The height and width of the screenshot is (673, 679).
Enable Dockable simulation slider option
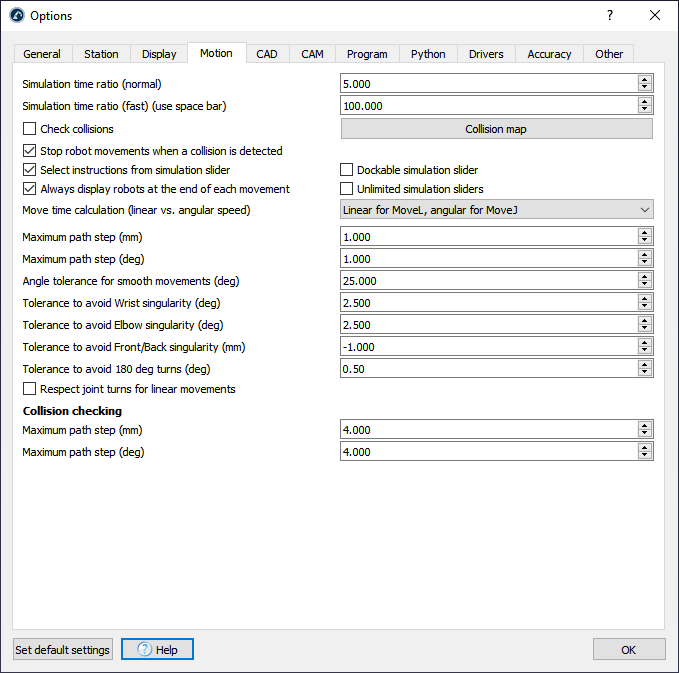pos(347,170)
